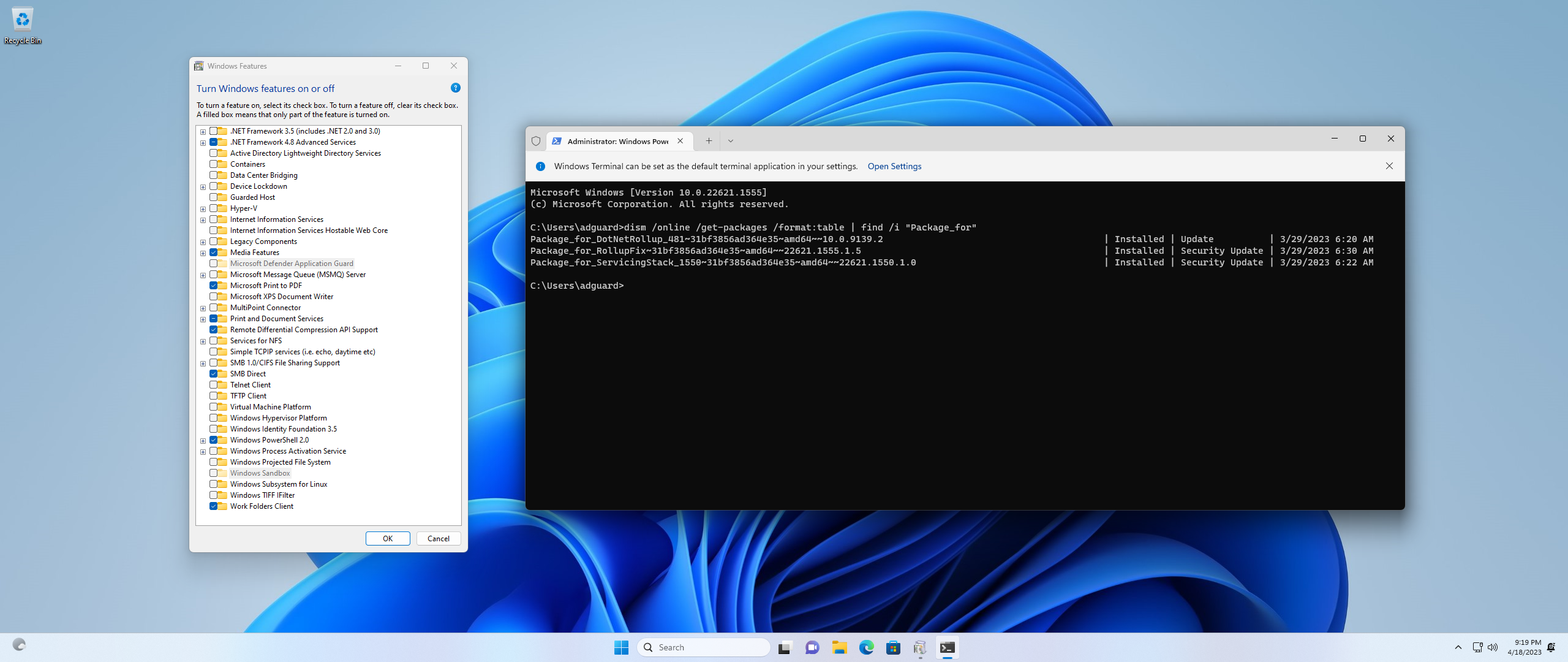Select the new tab button in Terminal

(x=709, y=140)
